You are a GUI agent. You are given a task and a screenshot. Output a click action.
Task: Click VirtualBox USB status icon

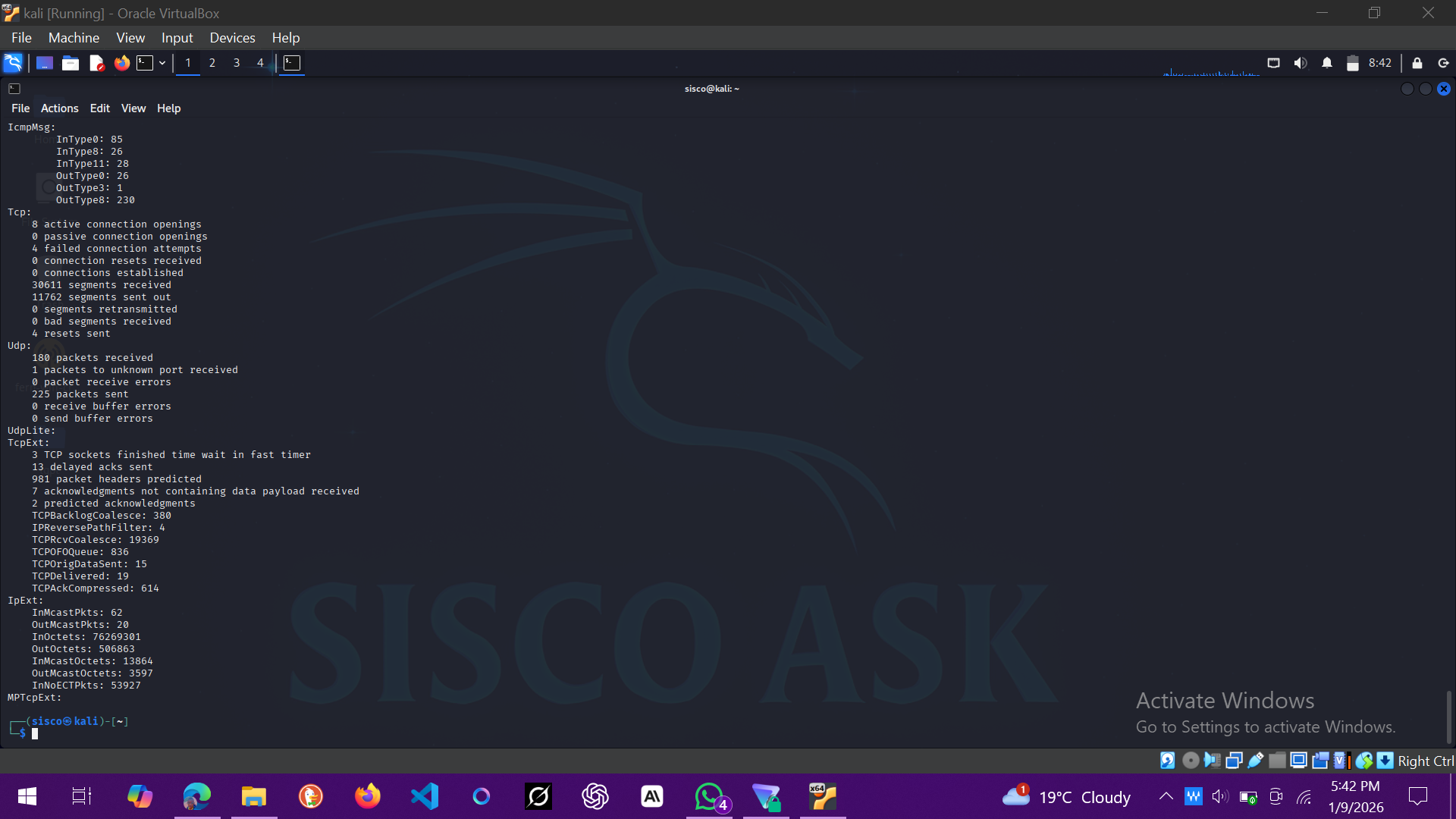point(1255,761)
